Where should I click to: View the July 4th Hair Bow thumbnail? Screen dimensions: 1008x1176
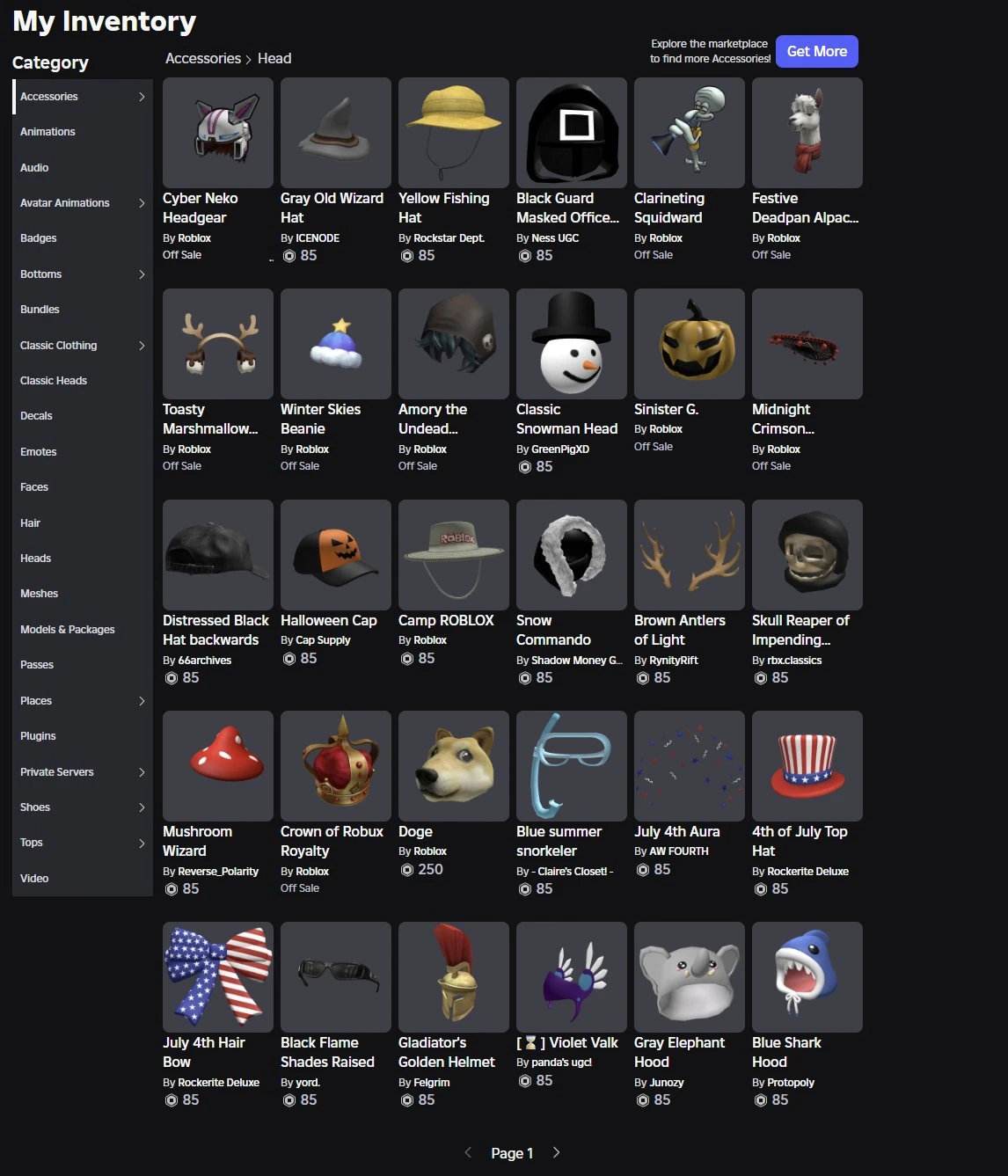pyautogui.click(x=218, y=977)
